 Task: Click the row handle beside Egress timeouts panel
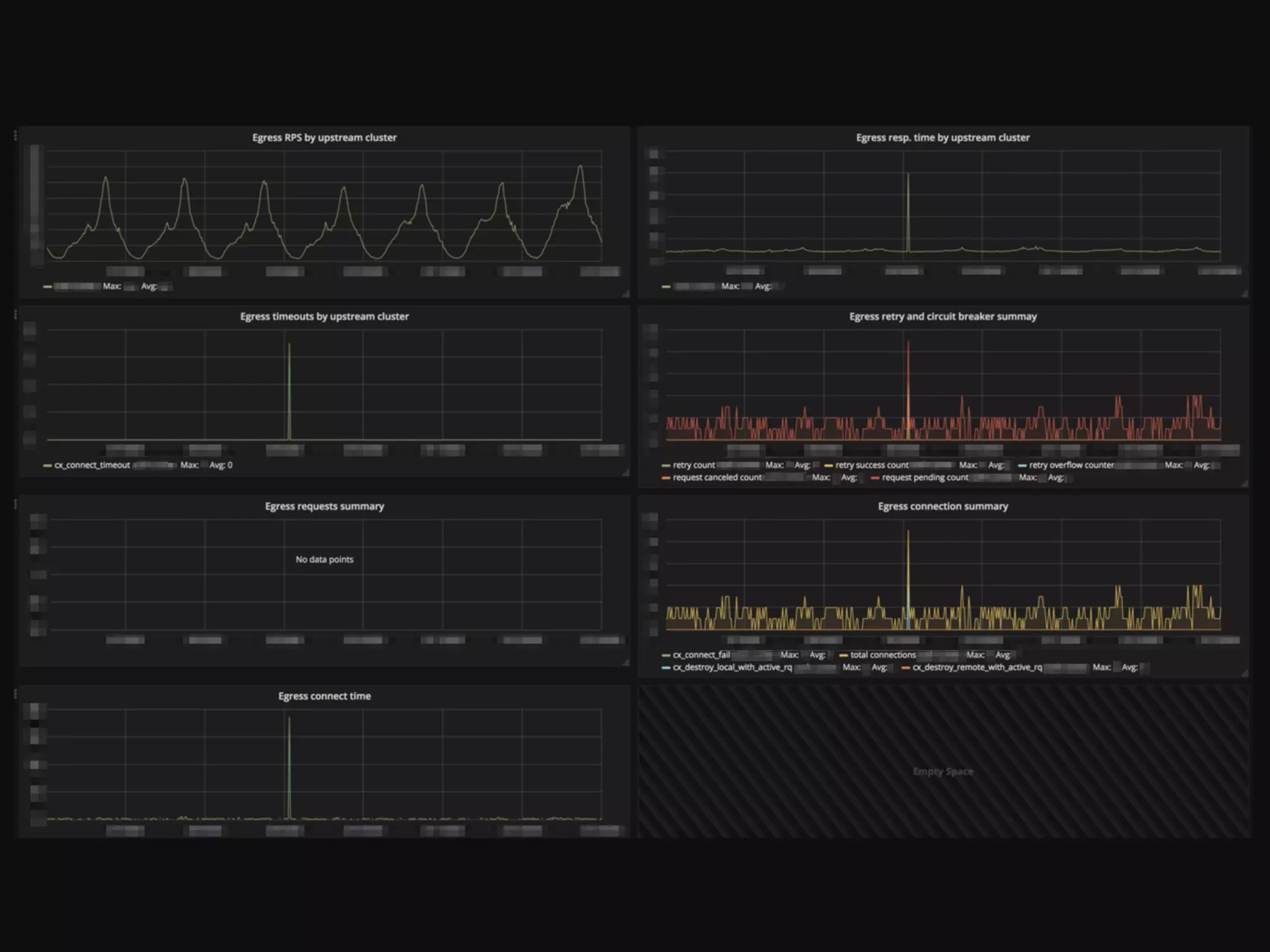click(x=16, y=314)
